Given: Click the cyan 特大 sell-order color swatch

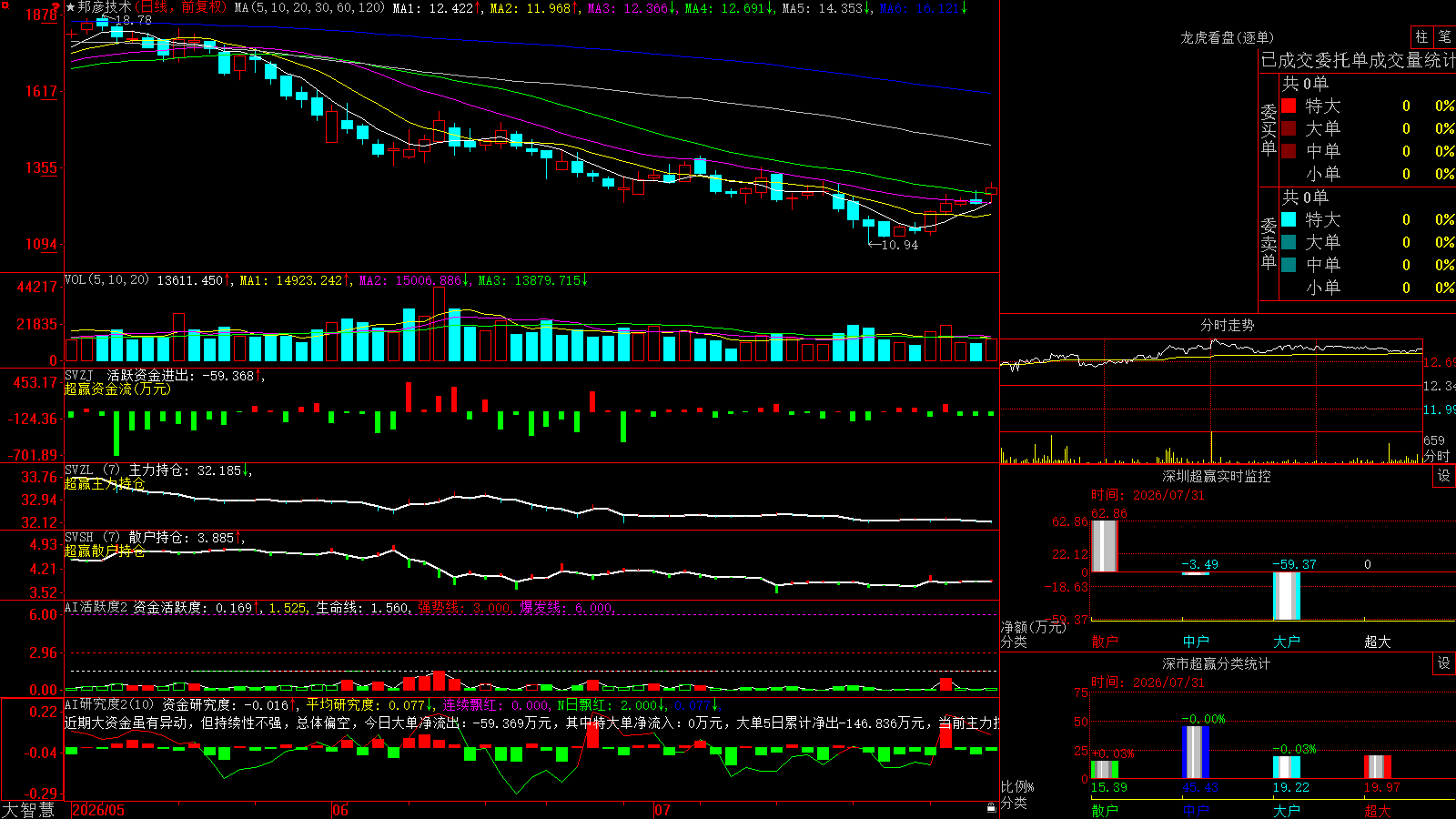Looking at the screenshot, I should 1289,219.
